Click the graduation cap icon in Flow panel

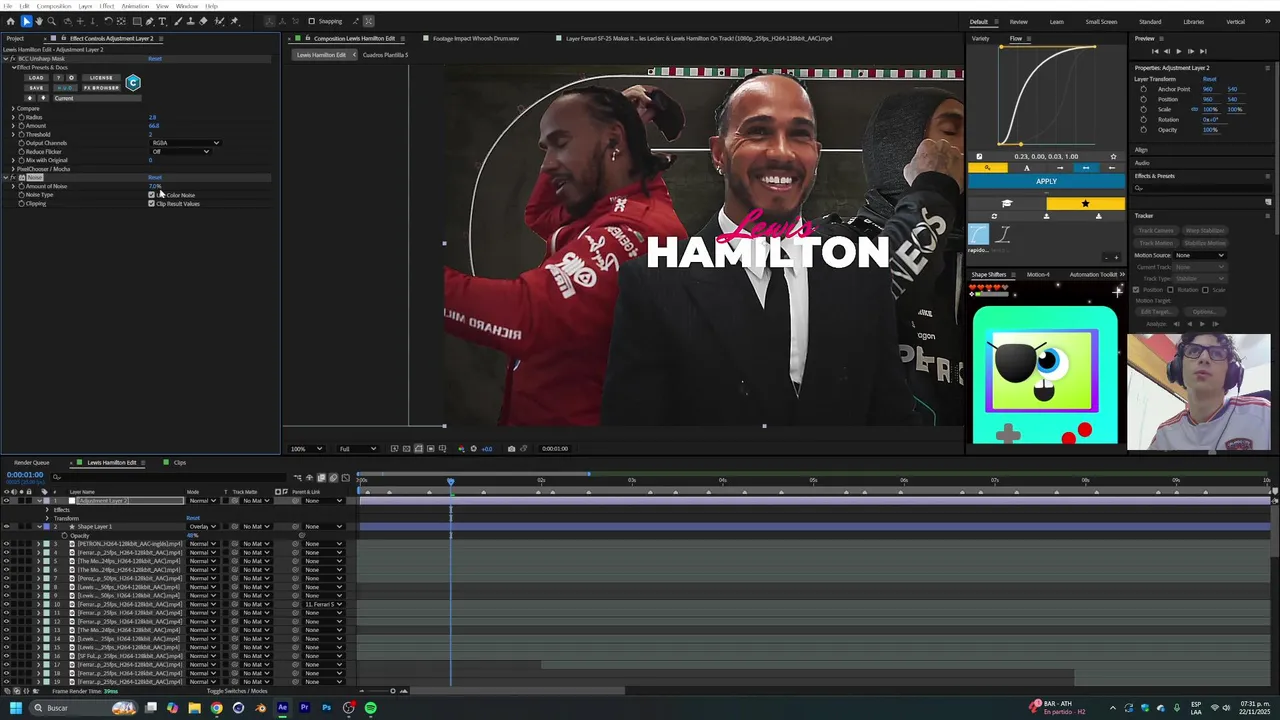(x=1007, y=204)
